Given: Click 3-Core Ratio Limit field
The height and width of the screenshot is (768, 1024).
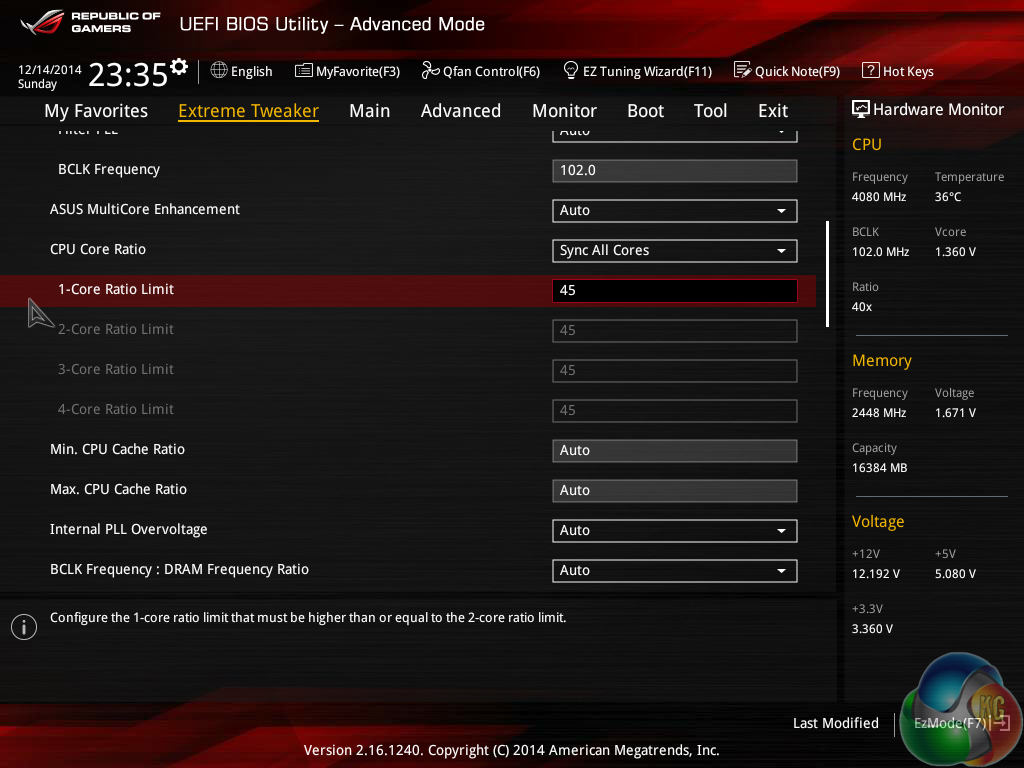Looking at the screenshot, I should (675, 370).
